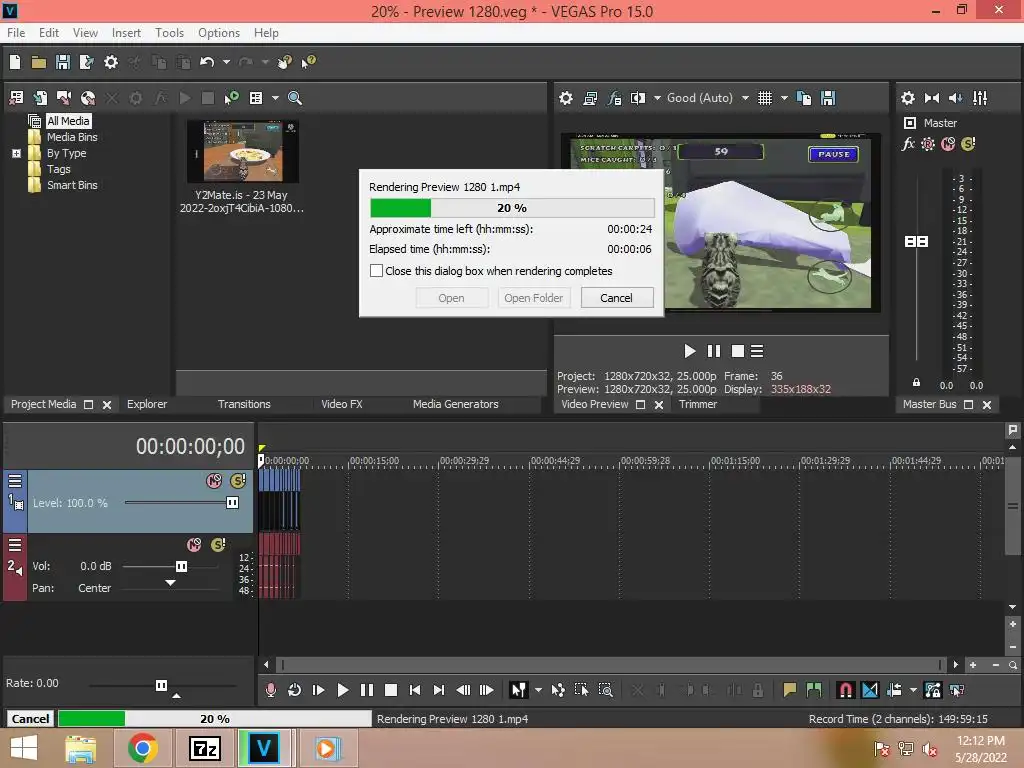Open the Tools menu
The height and width of the screenshot is (768, 1024).
pos(169,33)
